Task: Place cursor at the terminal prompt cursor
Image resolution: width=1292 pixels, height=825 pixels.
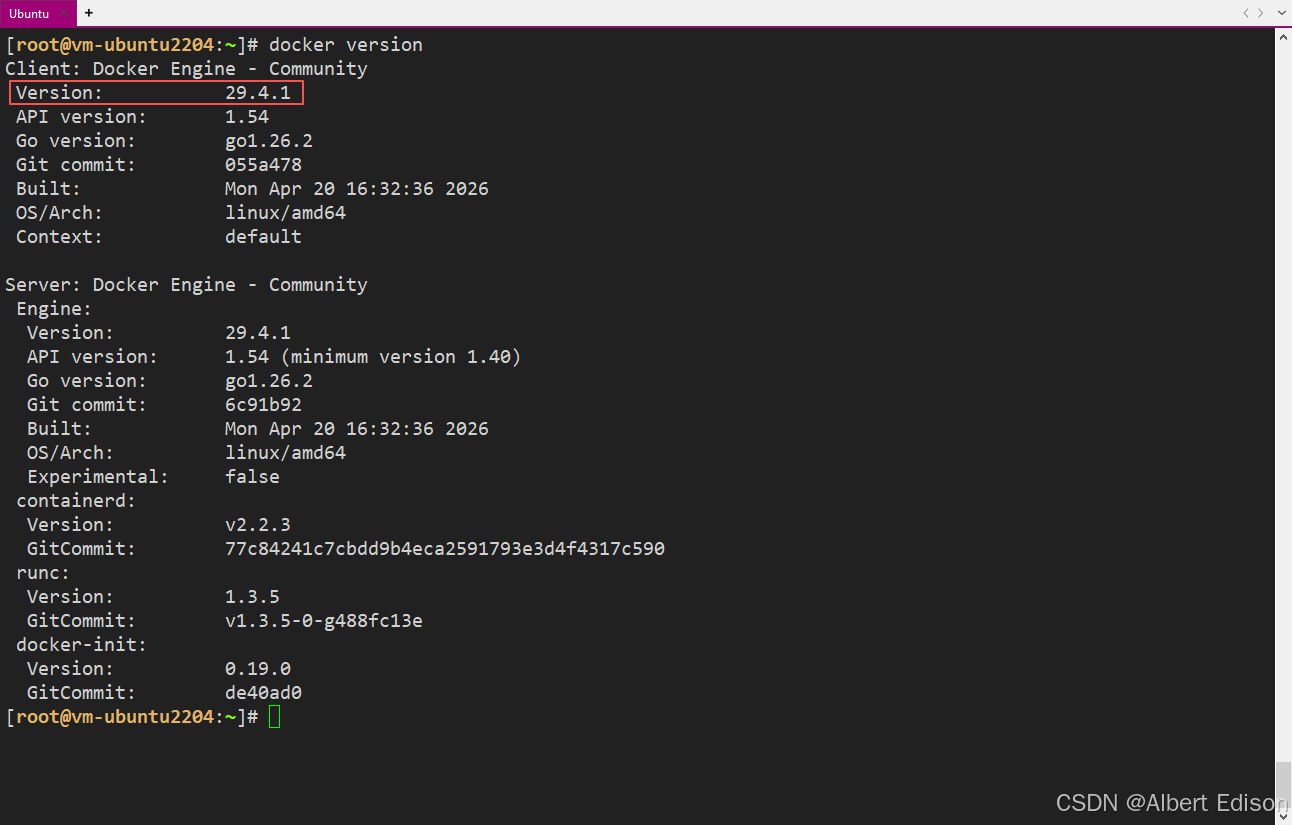Action: coord(274,717)
